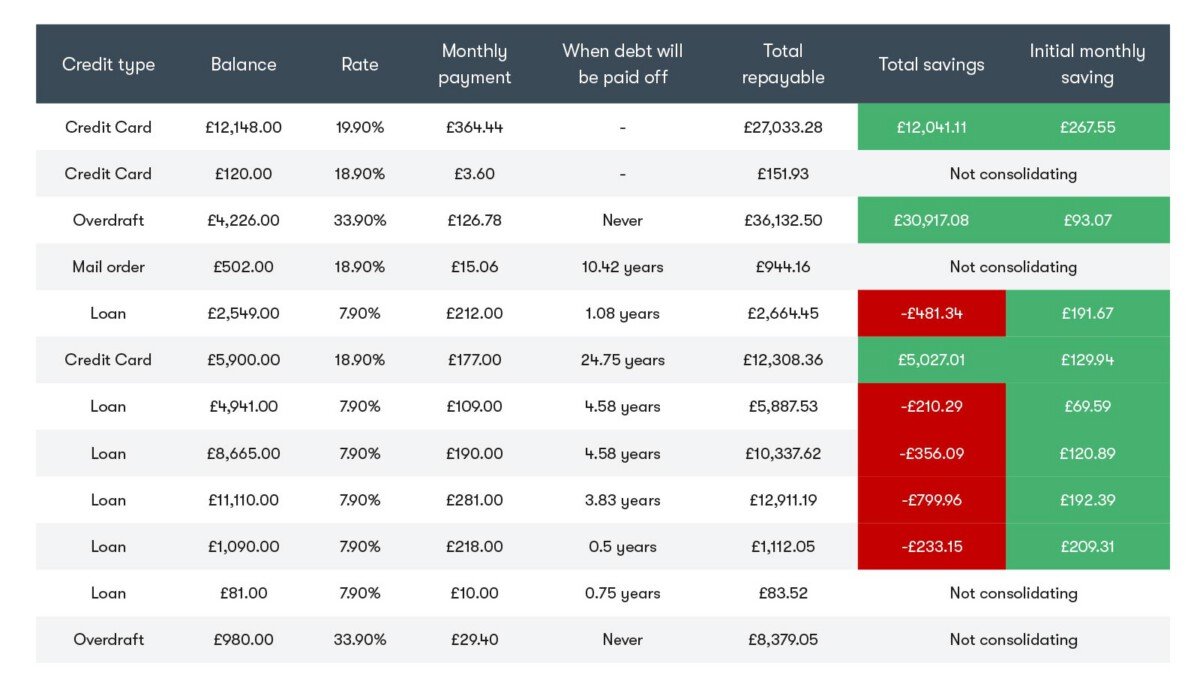This screenshot has height=690, width=1200.
Task: Select the £8,379.05 total repayable cell
Action: [x=783, y=640]
